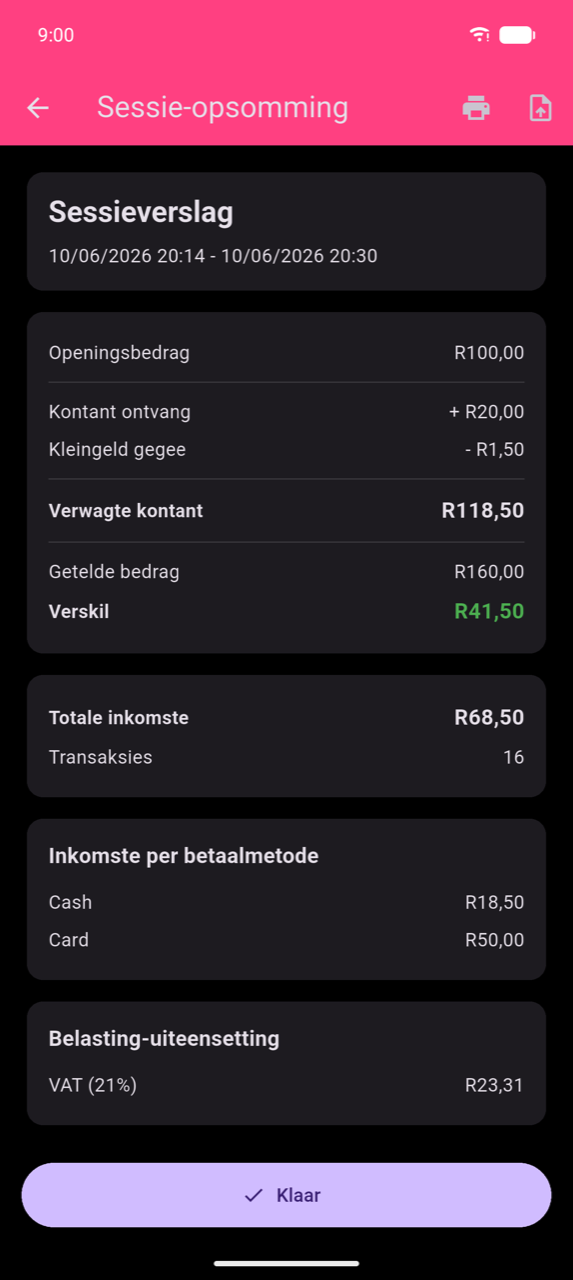Tap the Kontant ontvang amount
Screen dimensions: 573x1280
pyautogui.click(x=486, y=412)
